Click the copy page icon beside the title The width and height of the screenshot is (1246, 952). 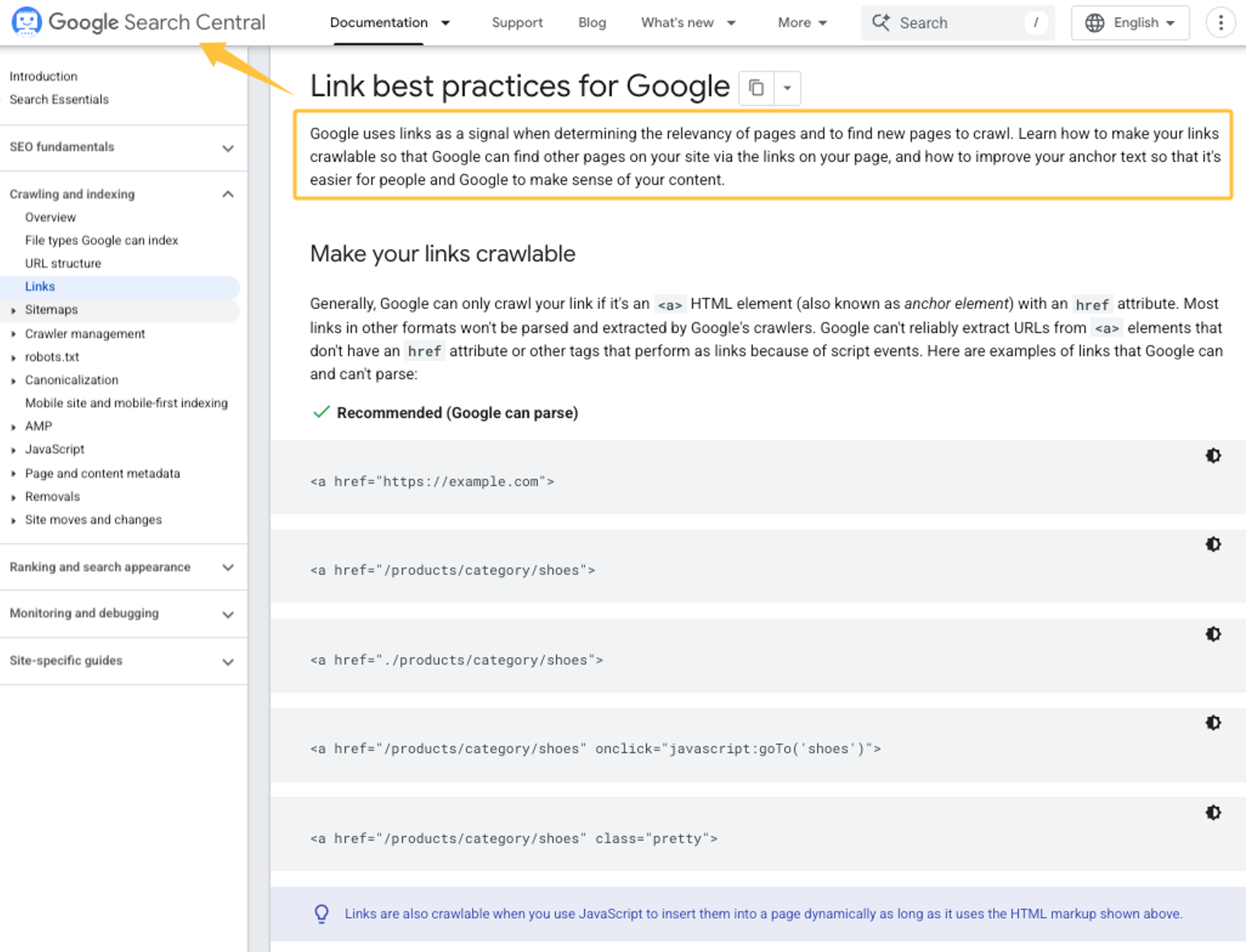(x=756, y=87)
